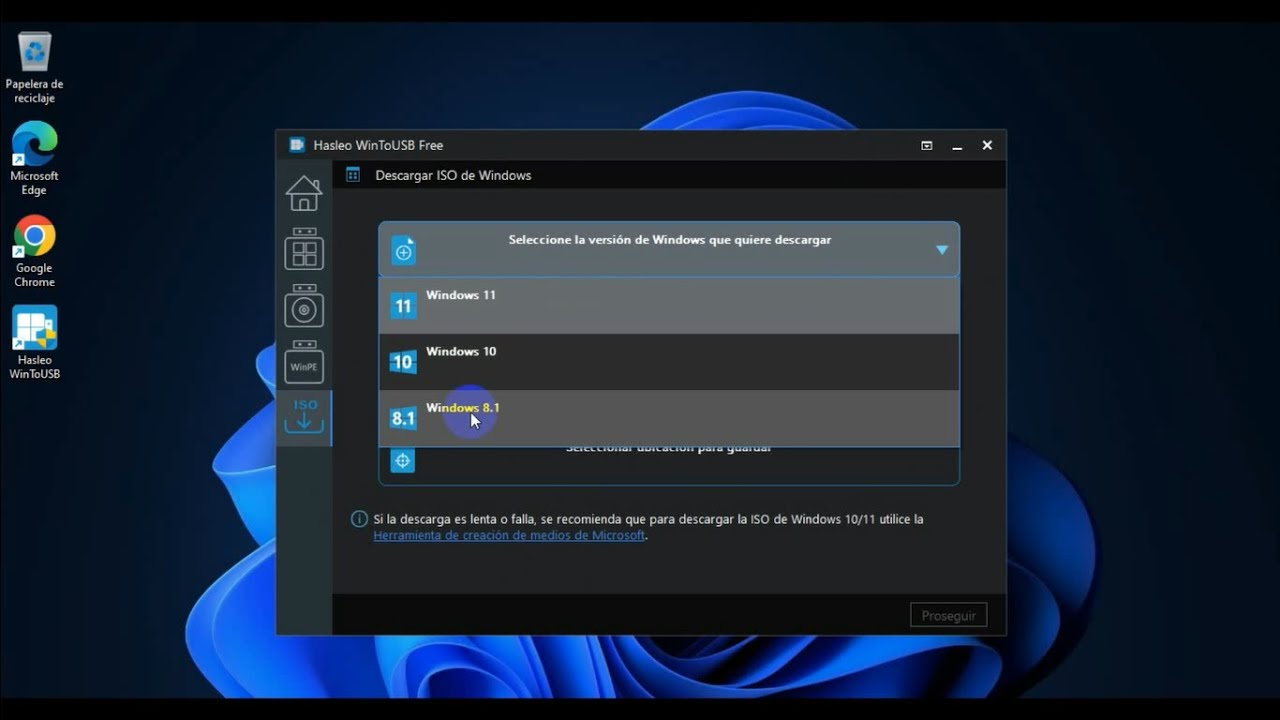
Task: Choose Windows 10 from the version list
Action: [x=669, y=362]
